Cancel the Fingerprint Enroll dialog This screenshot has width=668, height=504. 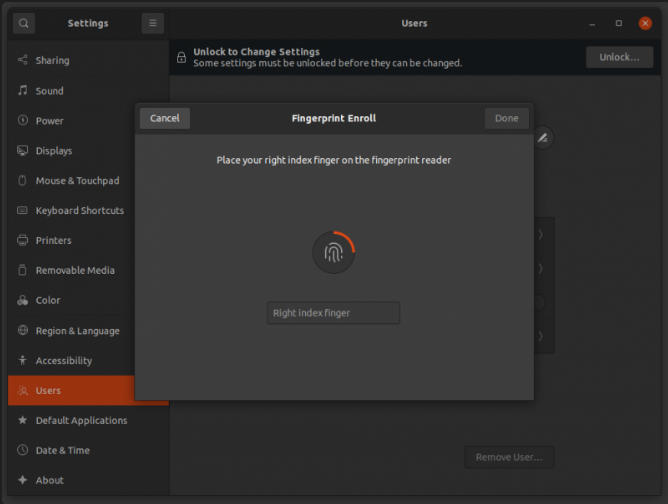[x=164, y=118]
